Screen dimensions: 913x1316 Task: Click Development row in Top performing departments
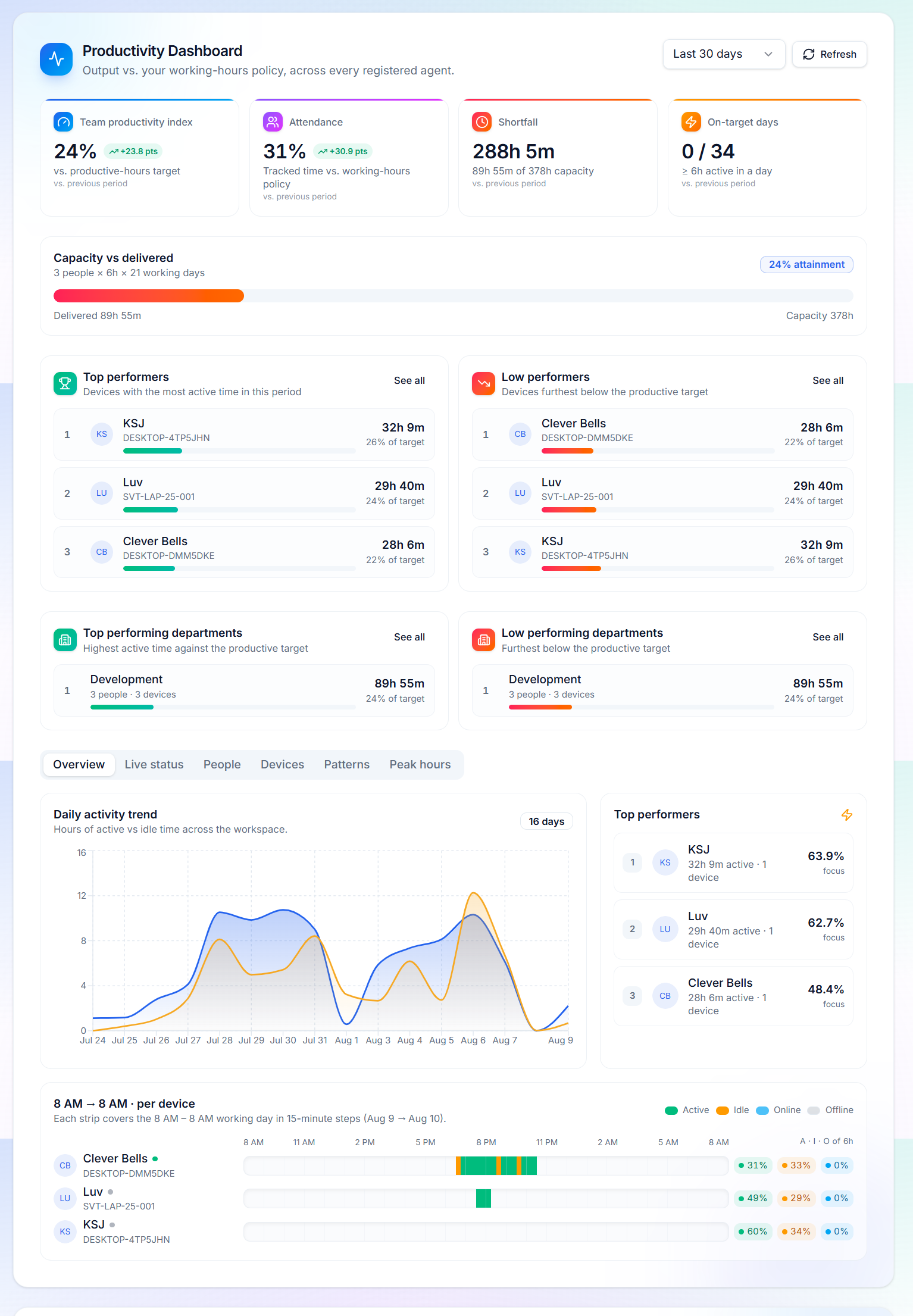[x=244, y=690]
